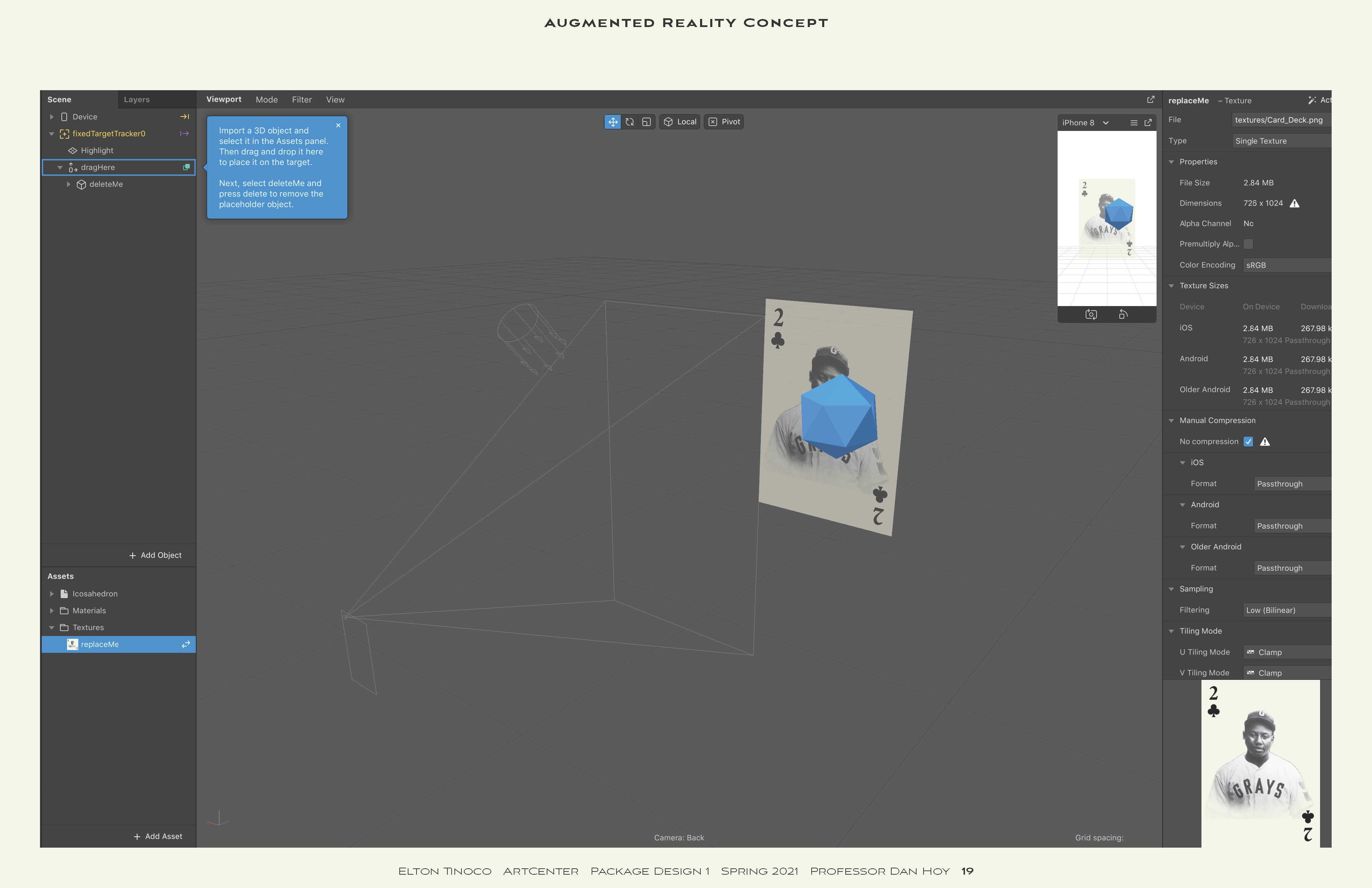1372x888 pixels.
Task: Expand the Materials folder in Assets
Action: point(52,611)
